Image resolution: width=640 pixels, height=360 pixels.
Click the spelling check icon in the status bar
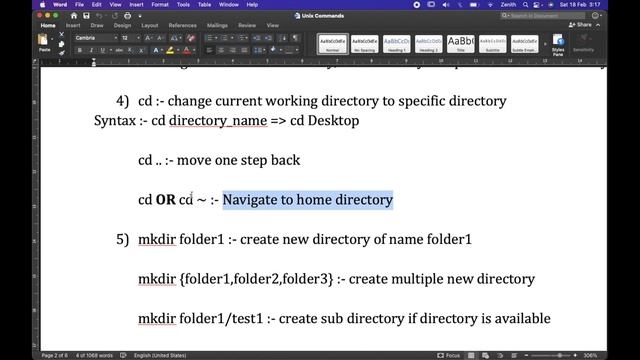click(123, 356)
